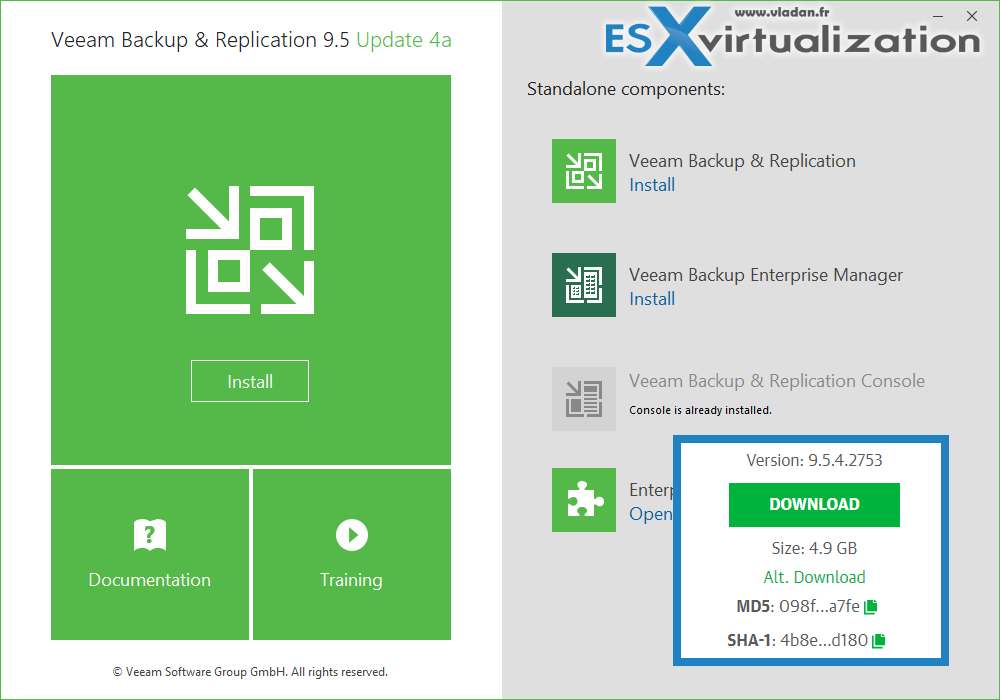Screen dimensions: 1000x700
Task: Click the big Veeam logo icon
Action: coord(250,250)
